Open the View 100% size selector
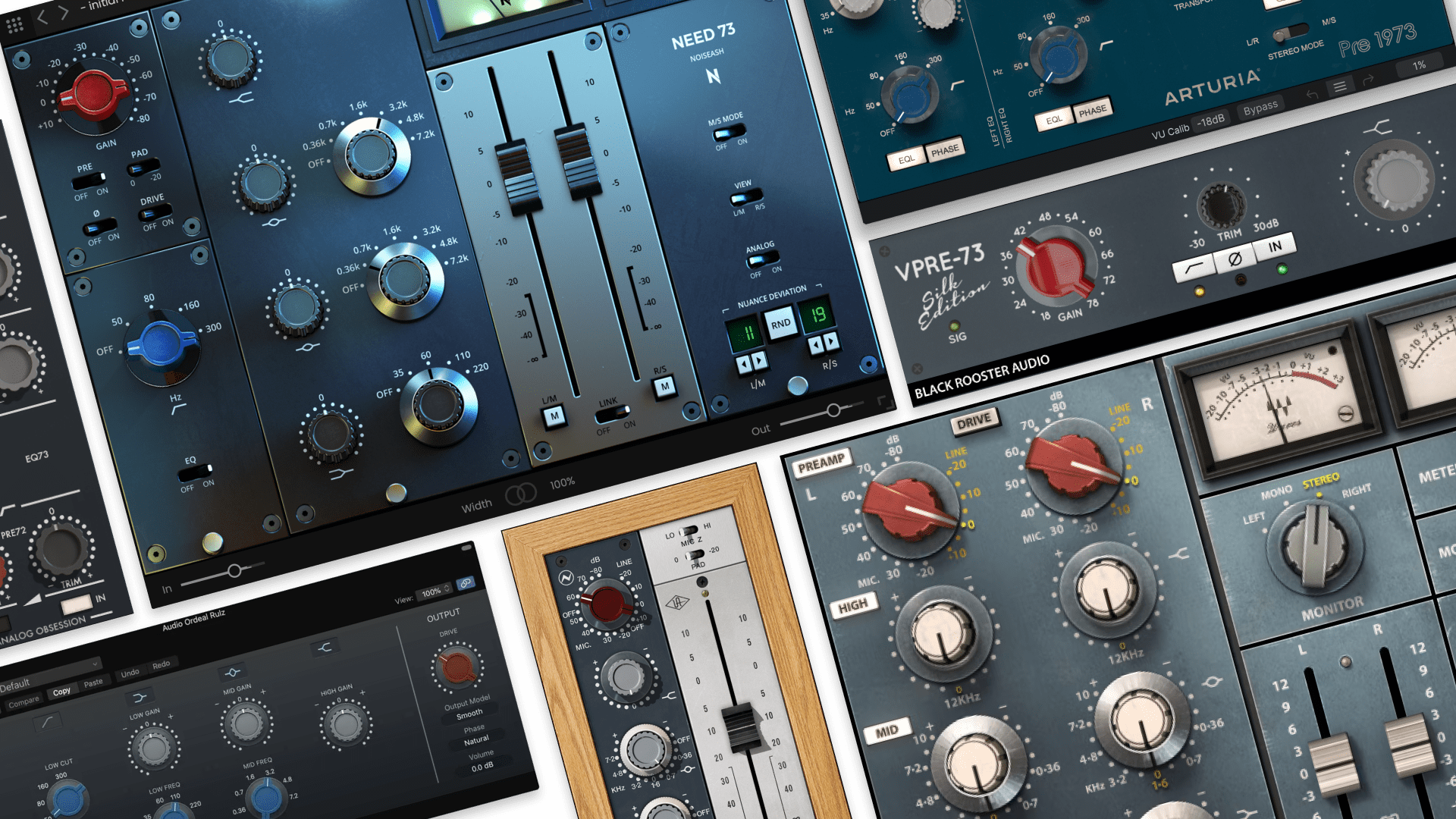The image size is (1456, 819). pos(435,591)
